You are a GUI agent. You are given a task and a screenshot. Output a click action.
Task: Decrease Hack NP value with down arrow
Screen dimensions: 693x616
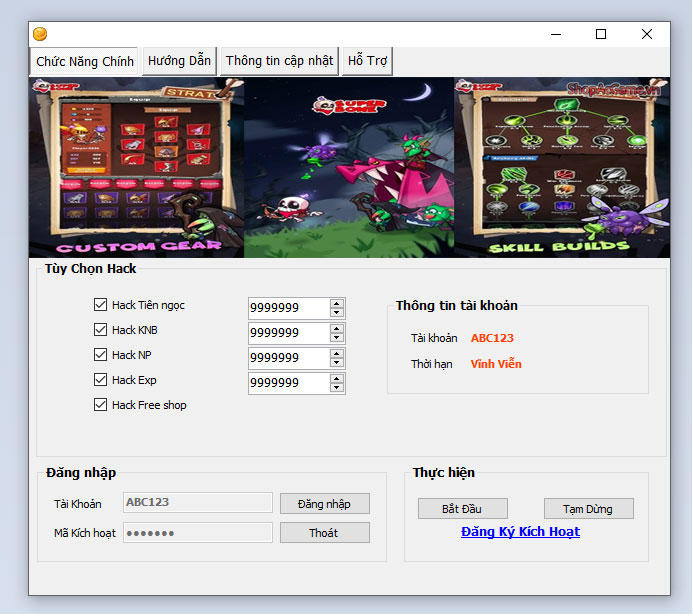(337, 363)
